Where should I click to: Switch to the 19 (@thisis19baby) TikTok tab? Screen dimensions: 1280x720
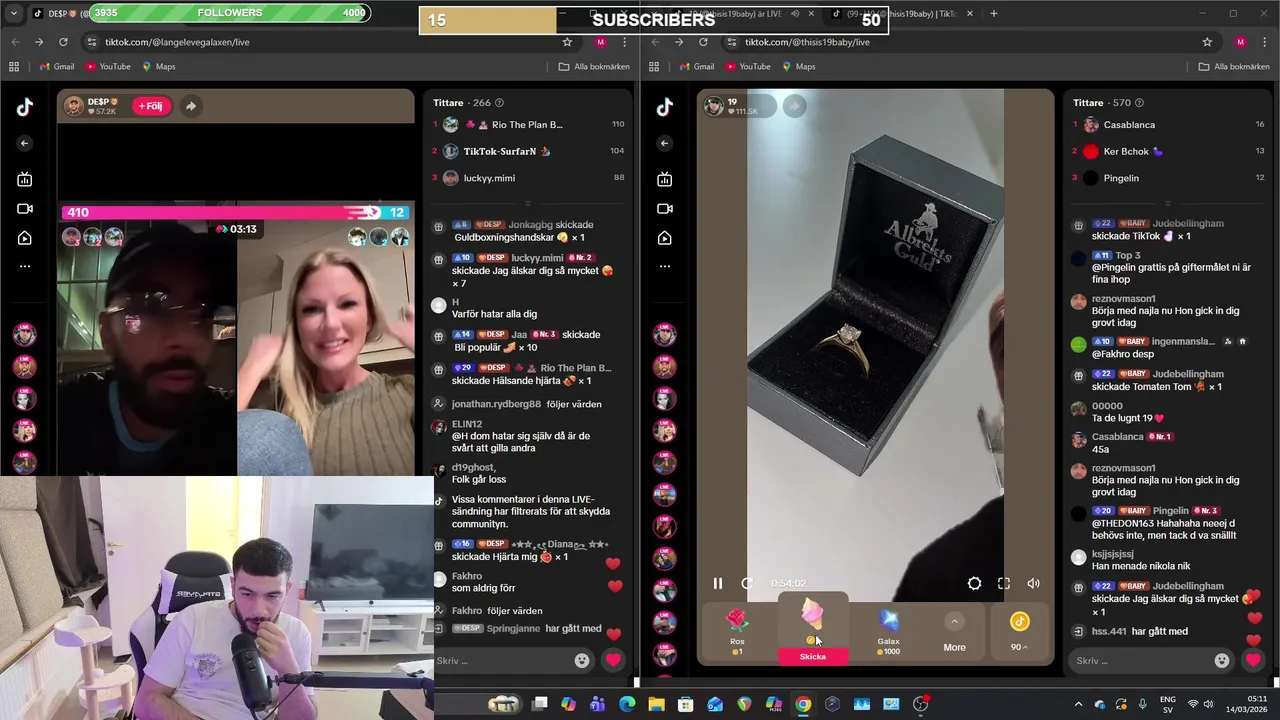(x=895, y=14)
